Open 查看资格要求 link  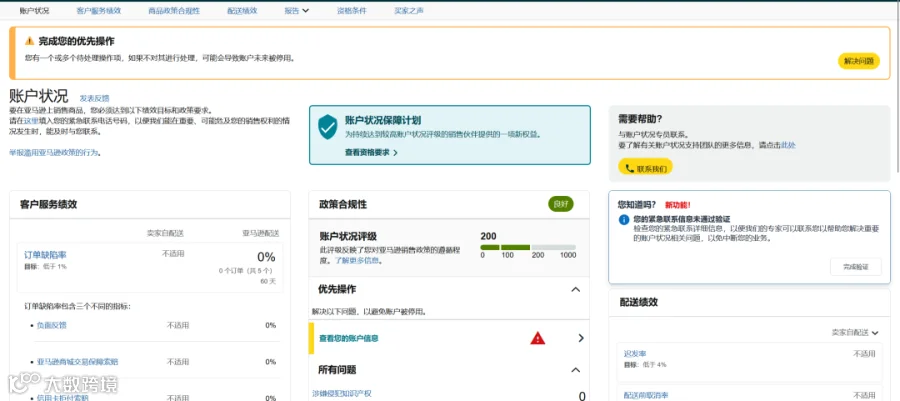pyautogui.click(x=371, y=153)
